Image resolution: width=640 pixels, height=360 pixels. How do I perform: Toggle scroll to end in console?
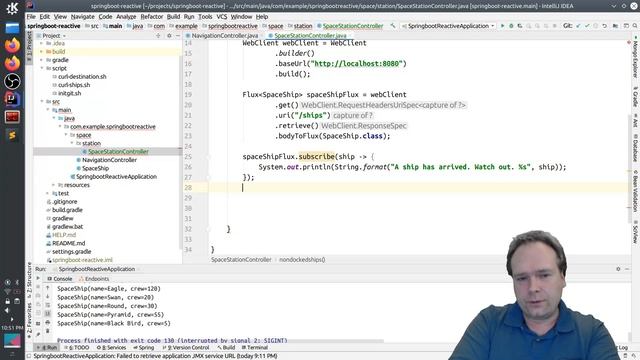(47, 313)
